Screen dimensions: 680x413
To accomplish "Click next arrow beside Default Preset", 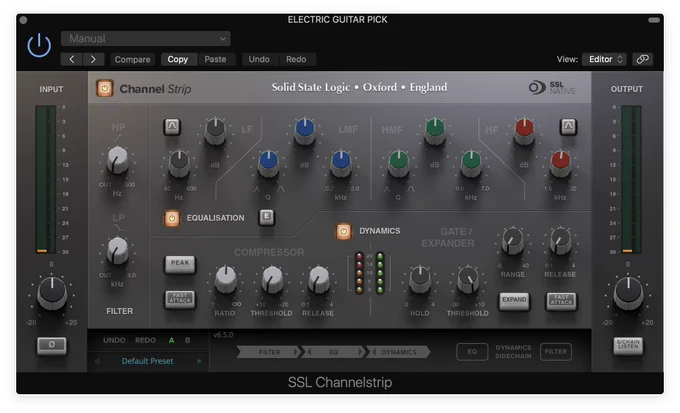I will (199, 361).
